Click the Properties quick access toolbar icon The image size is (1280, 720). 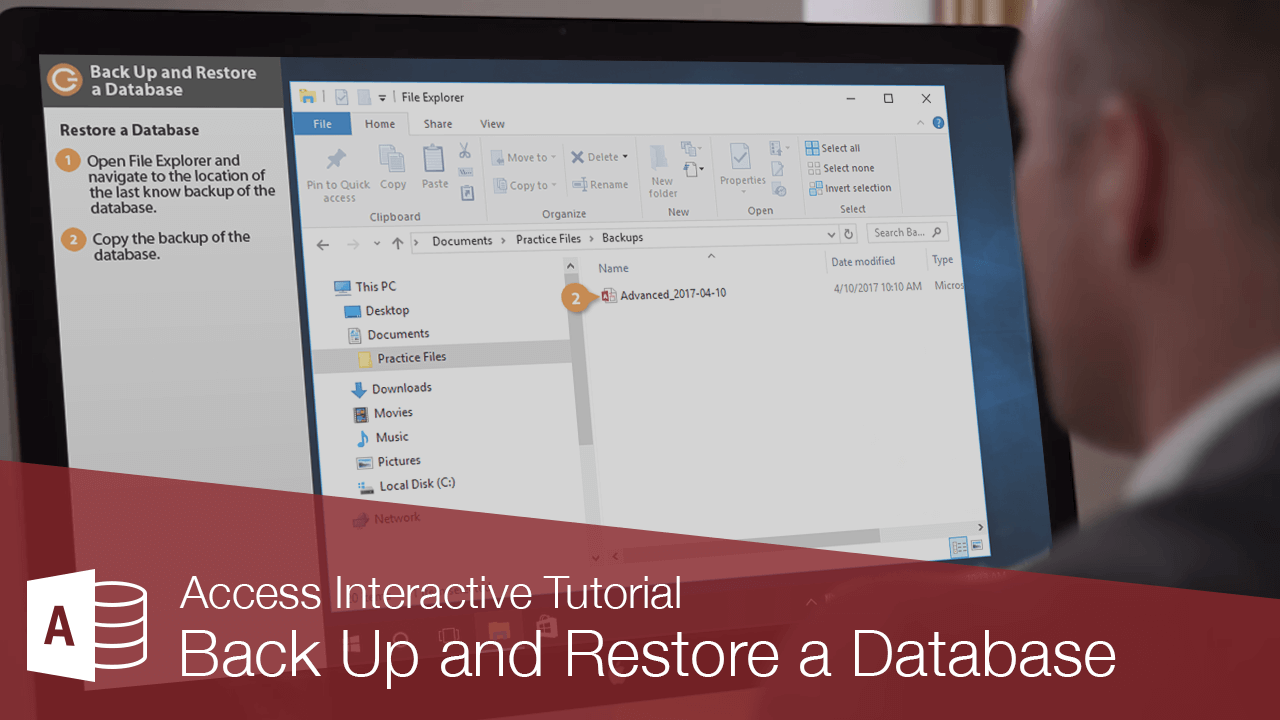341,97
